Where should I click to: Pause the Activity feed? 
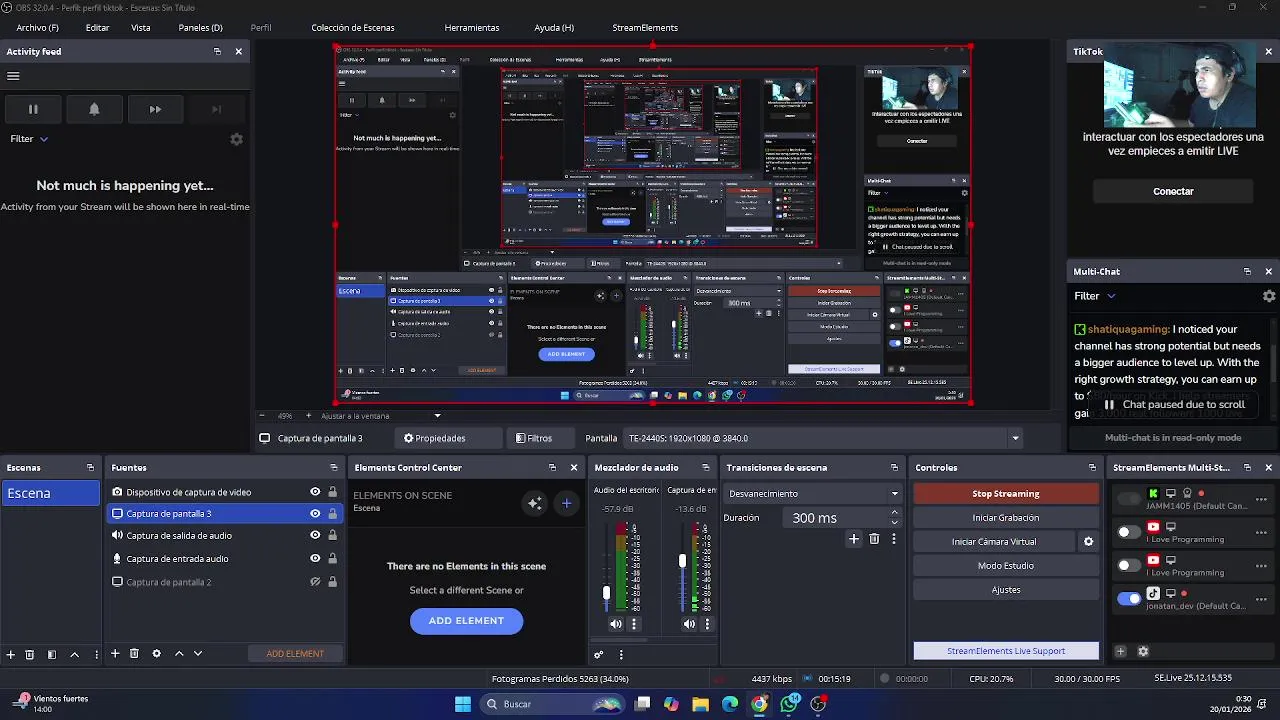(x=33, y=109)
